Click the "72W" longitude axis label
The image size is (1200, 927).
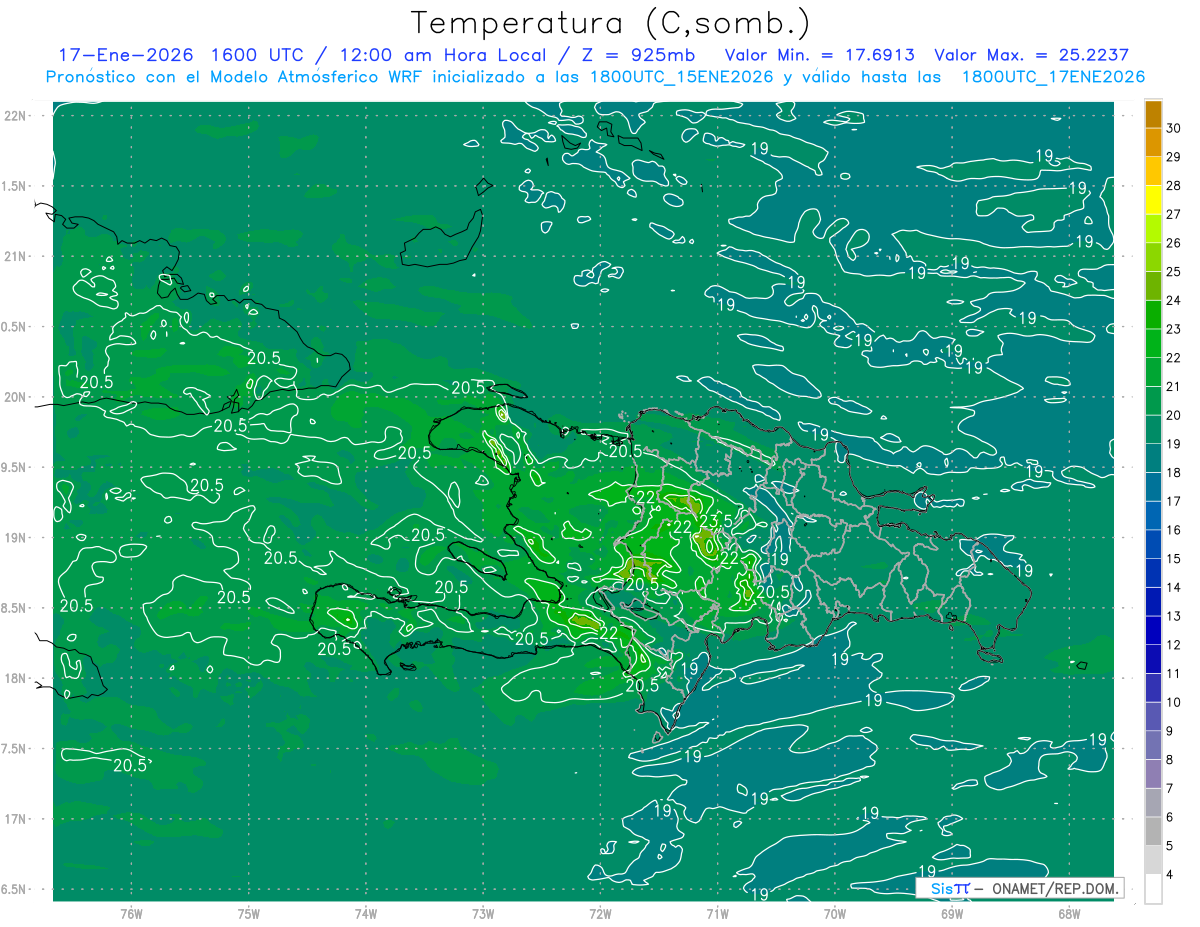[600, 913]
